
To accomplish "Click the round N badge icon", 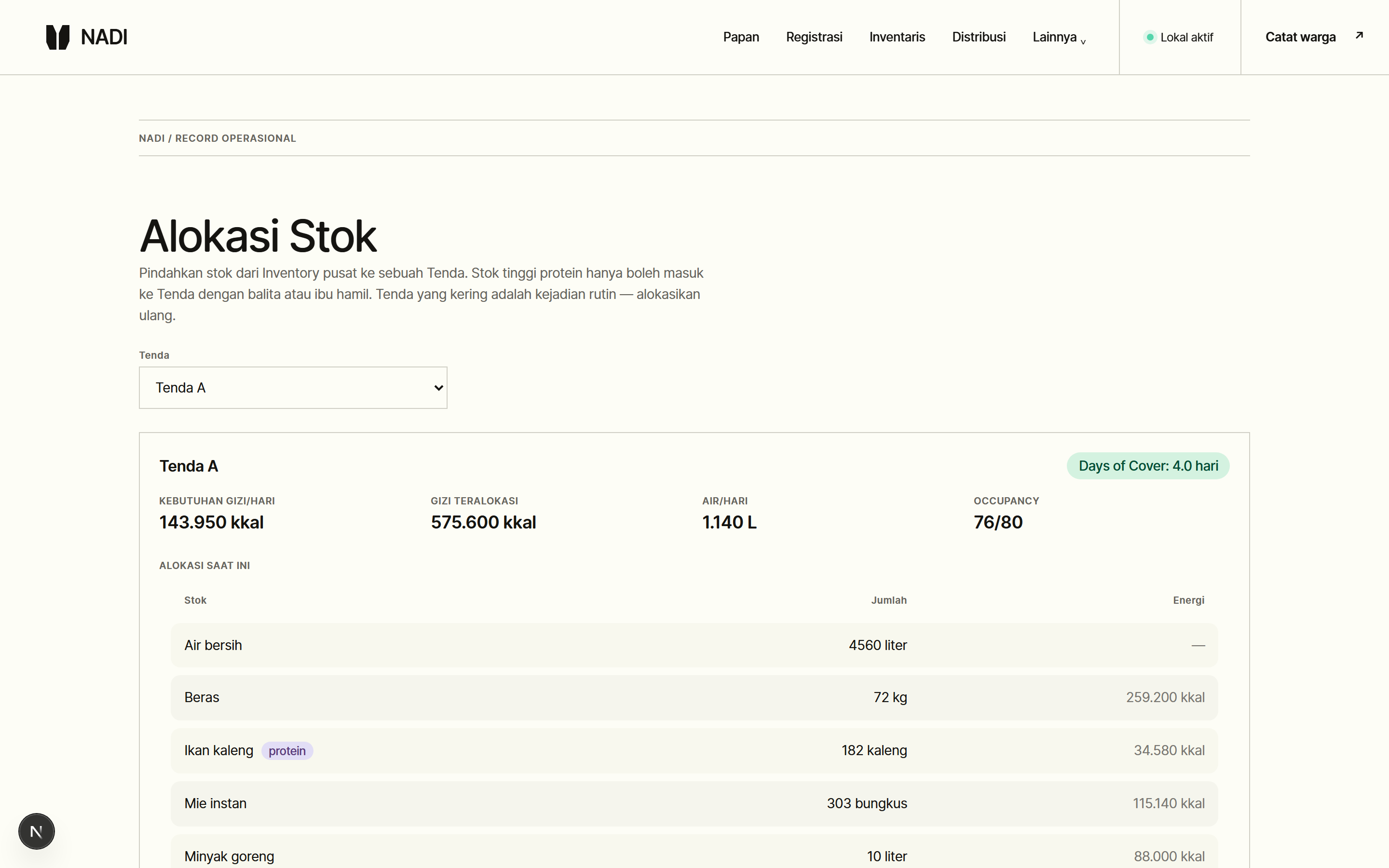I will pos(36,831).
